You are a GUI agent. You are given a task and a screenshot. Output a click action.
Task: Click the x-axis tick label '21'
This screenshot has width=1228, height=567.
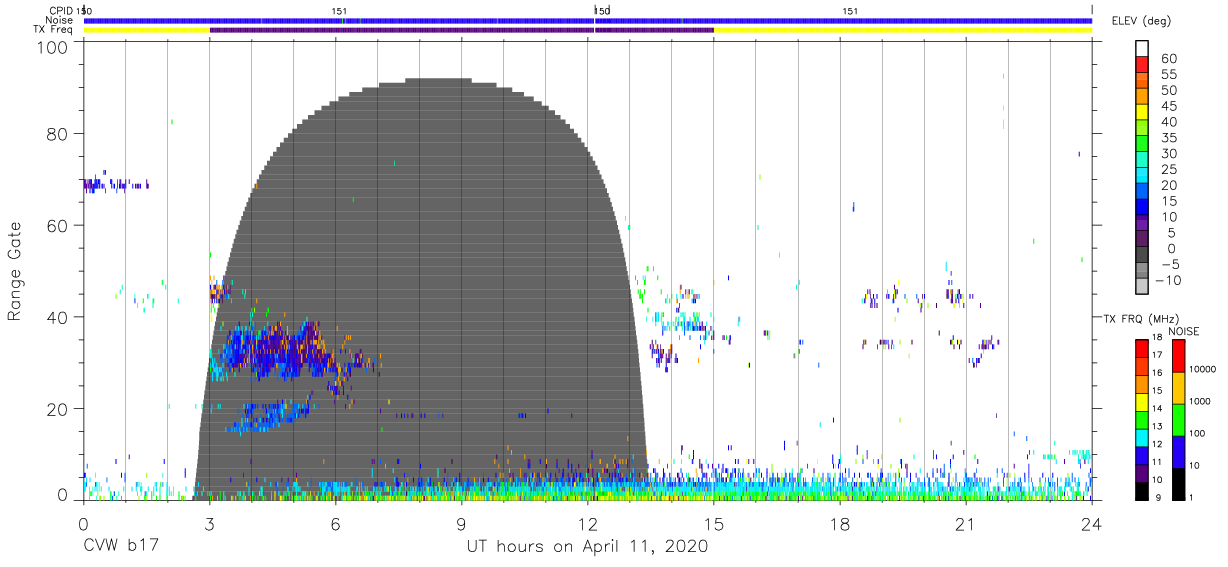[966, 523]
